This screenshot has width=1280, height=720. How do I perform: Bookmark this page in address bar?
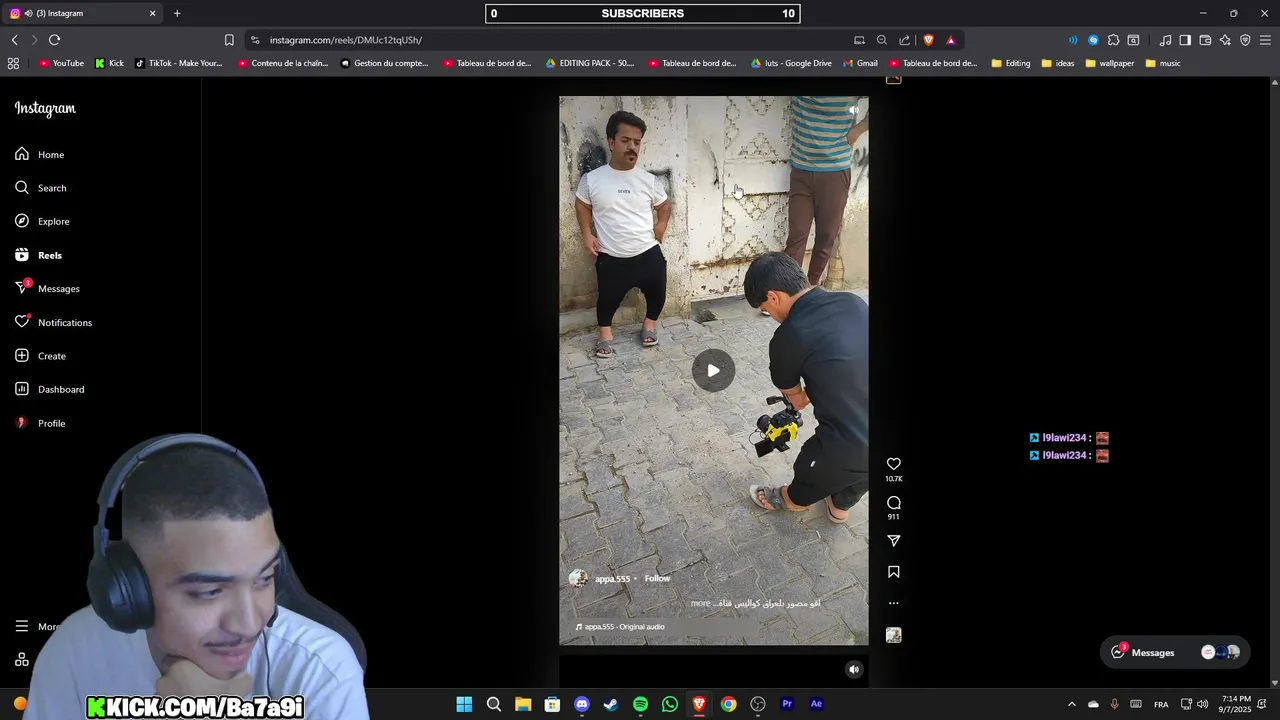click(x=229, y=40)
